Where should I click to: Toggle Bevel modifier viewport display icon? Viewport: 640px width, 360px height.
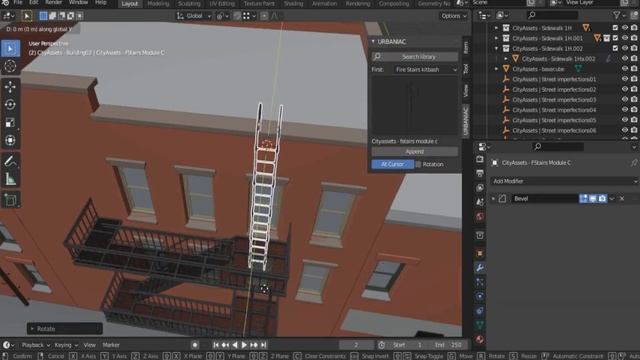point(593,199)
